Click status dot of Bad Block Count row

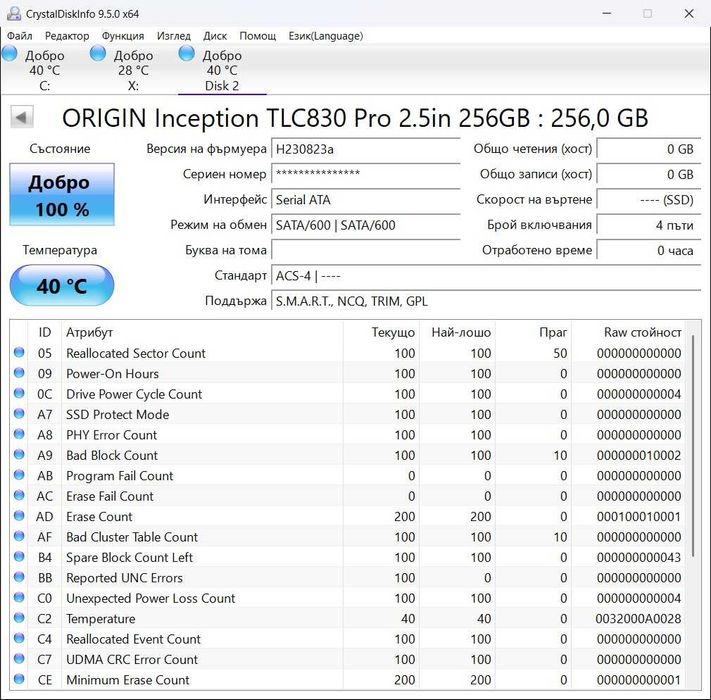19,454
